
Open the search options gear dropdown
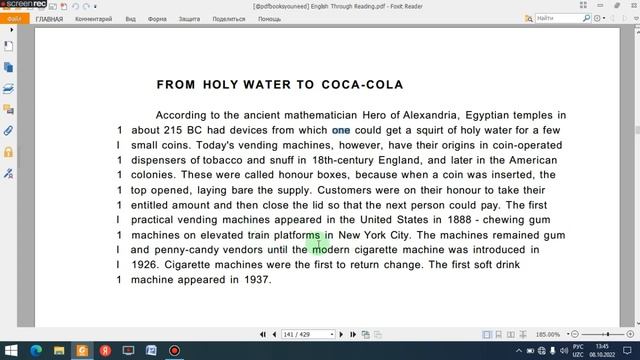(x=599, y=18)
